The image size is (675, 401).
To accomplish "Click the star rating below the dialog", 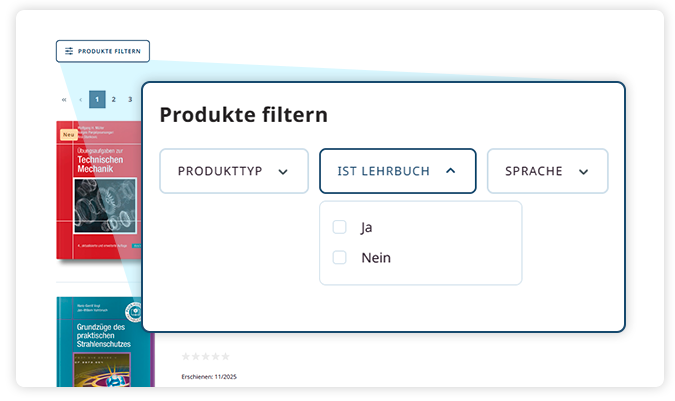I will click(205, 356).
